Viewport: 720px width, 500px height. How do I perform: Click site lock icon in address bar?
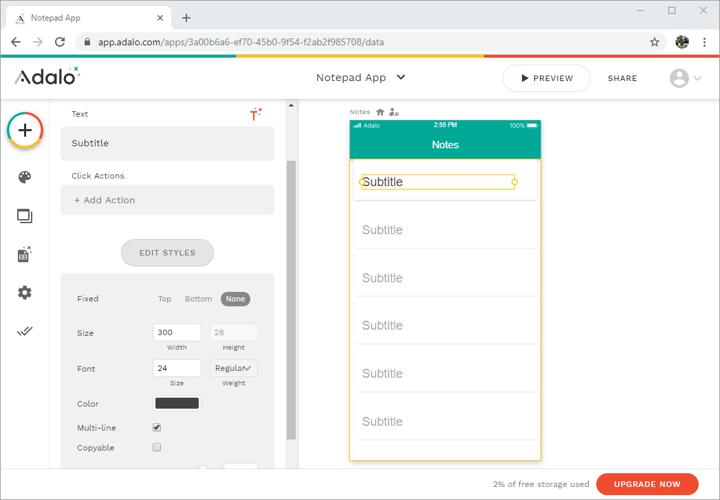pos(87,42)
